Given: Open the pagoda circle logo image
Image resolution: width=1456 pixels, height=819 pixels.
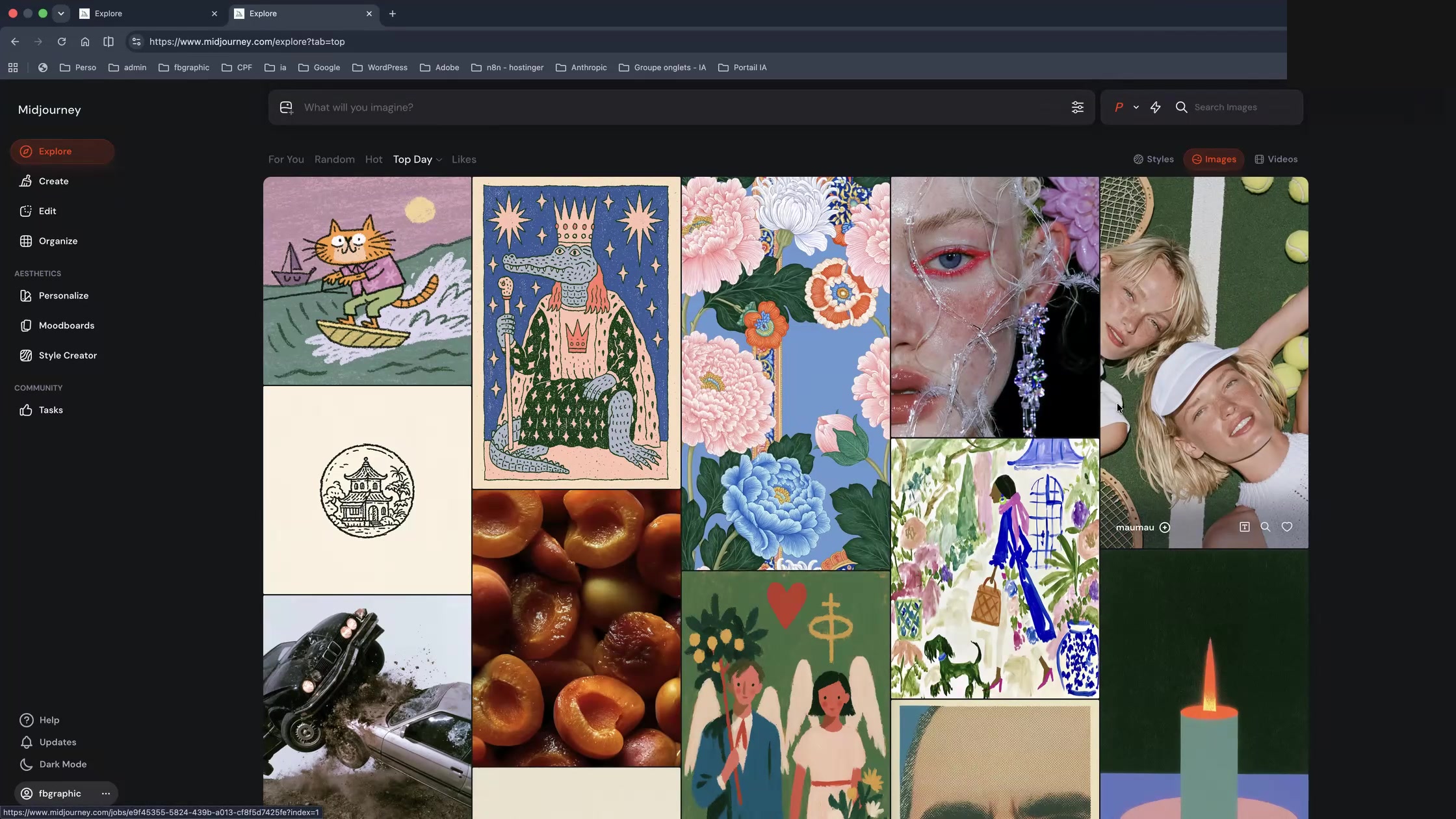Looking at the screenshot, I should tap(367, 490).
